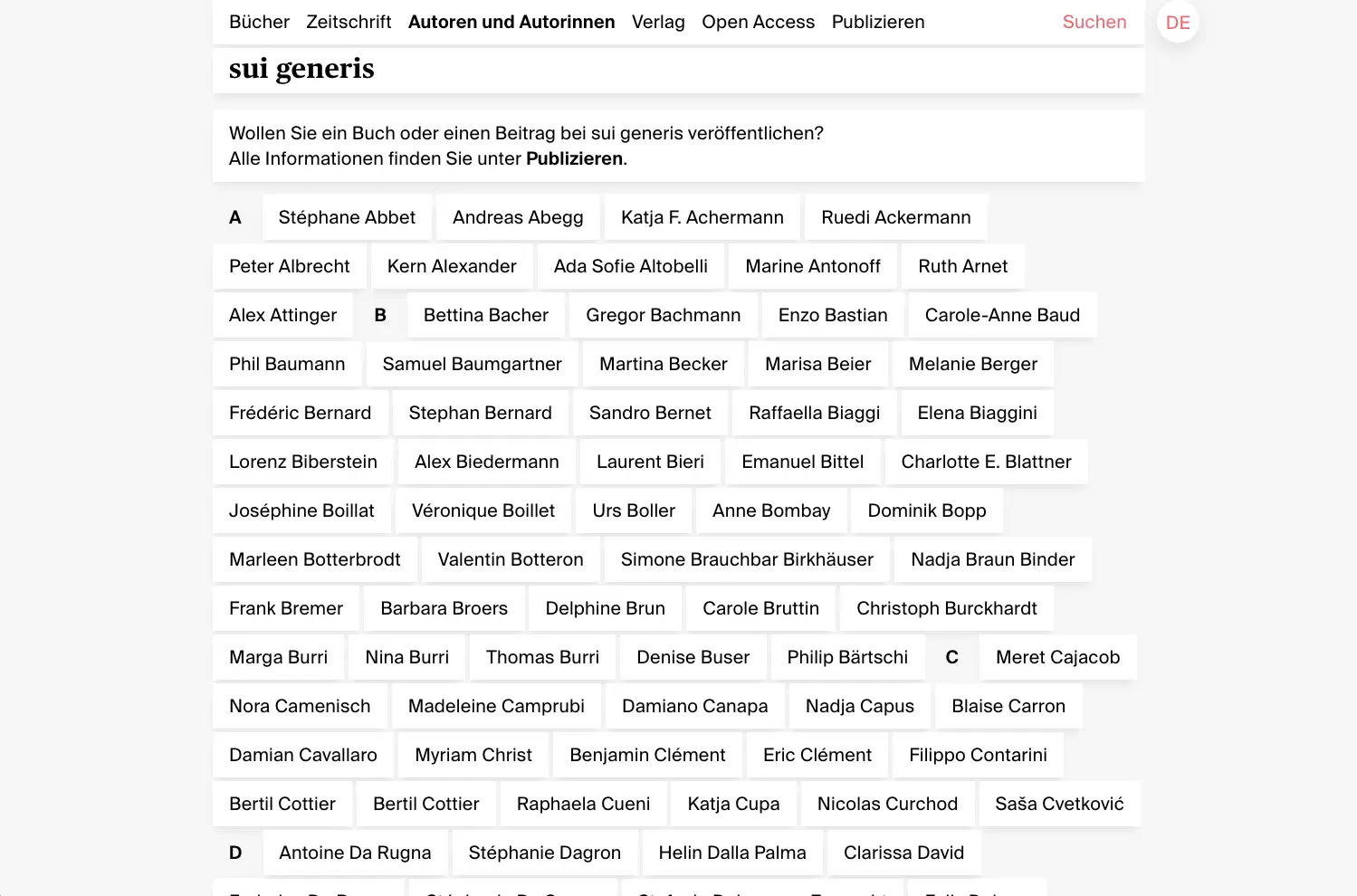Go to the Verlag page
The image size is (1357, 896).
click(658, 22)
